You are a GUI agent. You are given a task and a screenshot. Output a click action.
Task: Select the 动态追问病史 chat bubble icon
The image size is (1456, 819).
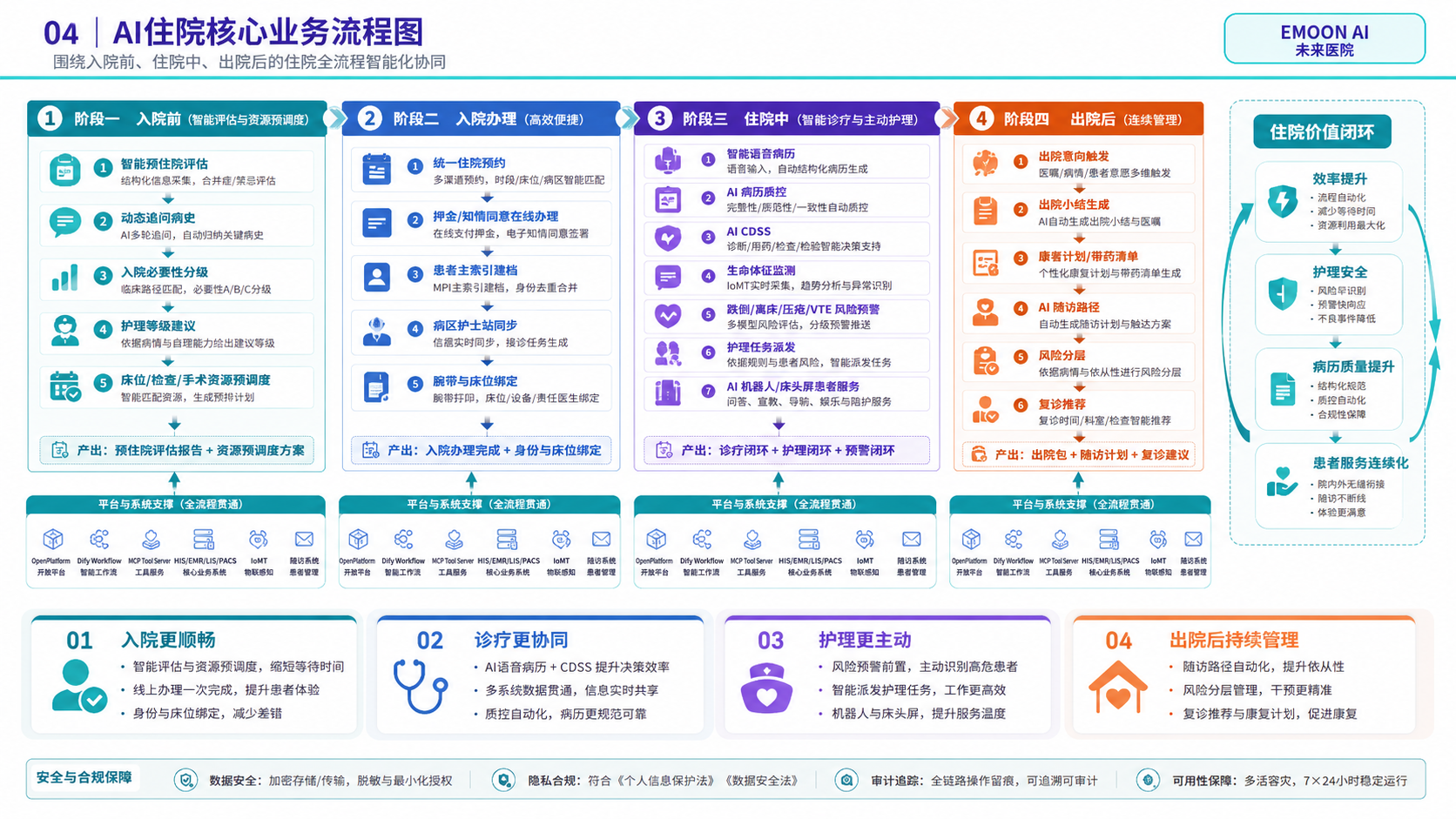pyautogui.click(x=64, y=224)
